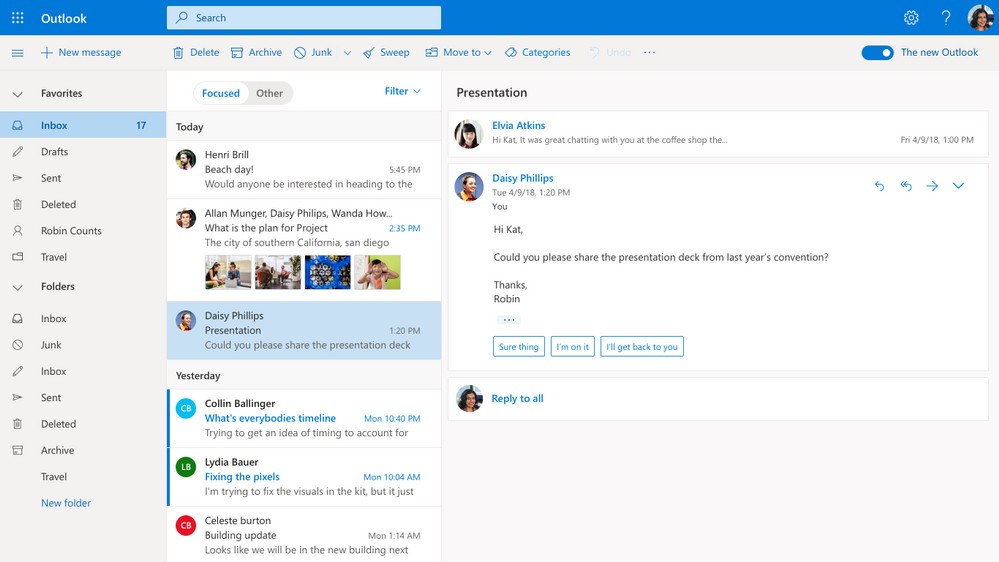Collapse the left navigation hamburger menu
999x562 pixels.
tap(17, 53)
